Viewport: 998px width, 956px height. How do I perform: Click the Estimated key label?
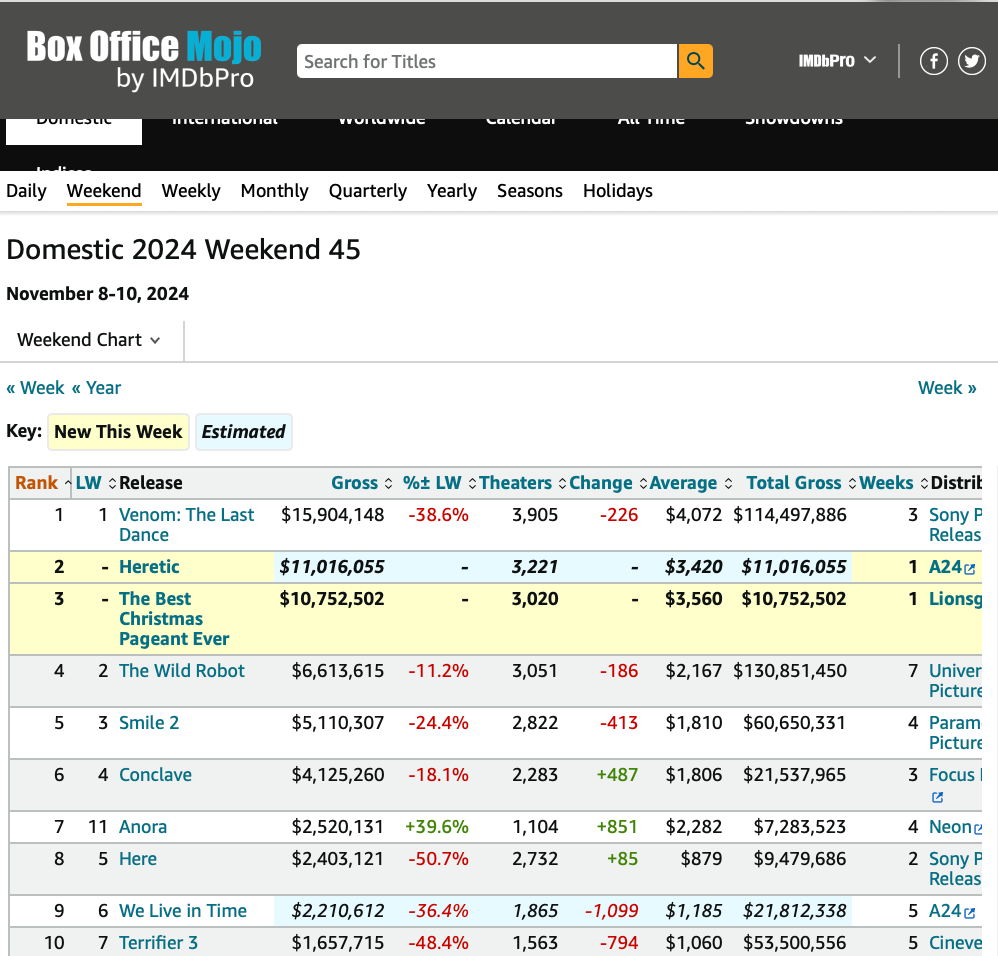pyautogui.click(x=244, y=432)
